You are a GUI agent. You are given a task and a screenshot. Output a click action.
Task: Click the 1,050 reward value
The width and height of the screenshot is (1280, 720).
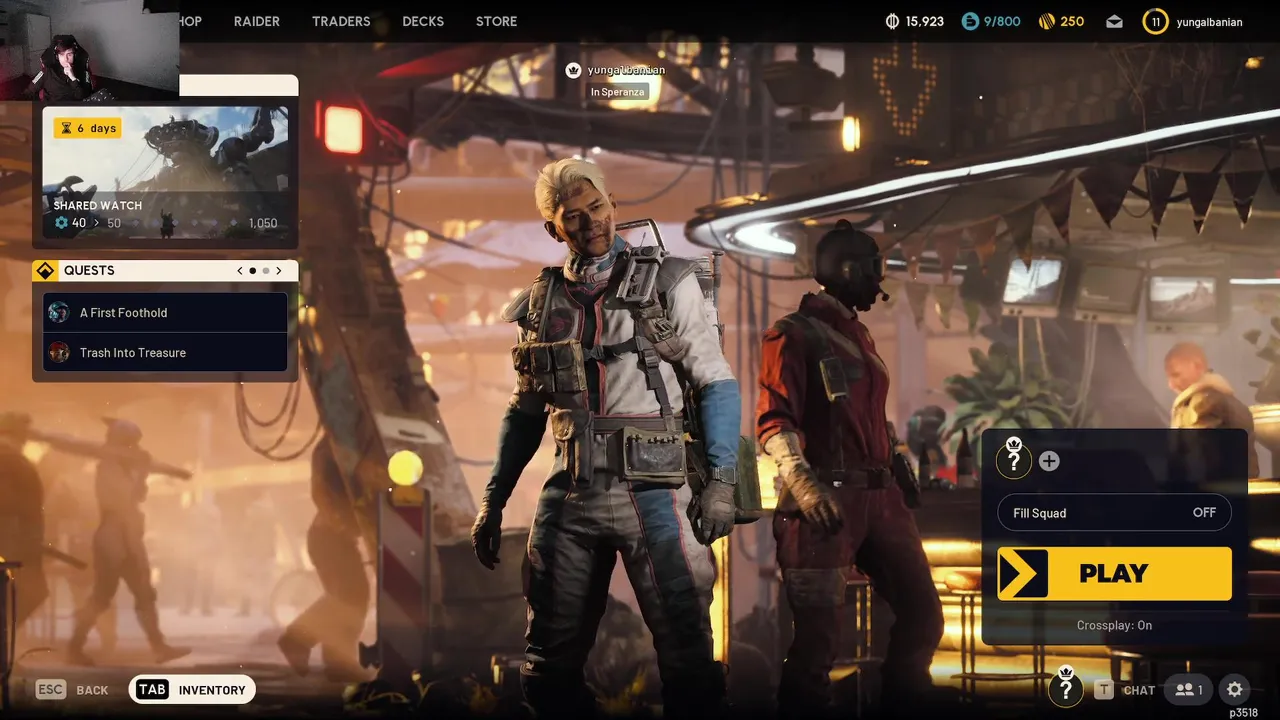click(262, 223)
